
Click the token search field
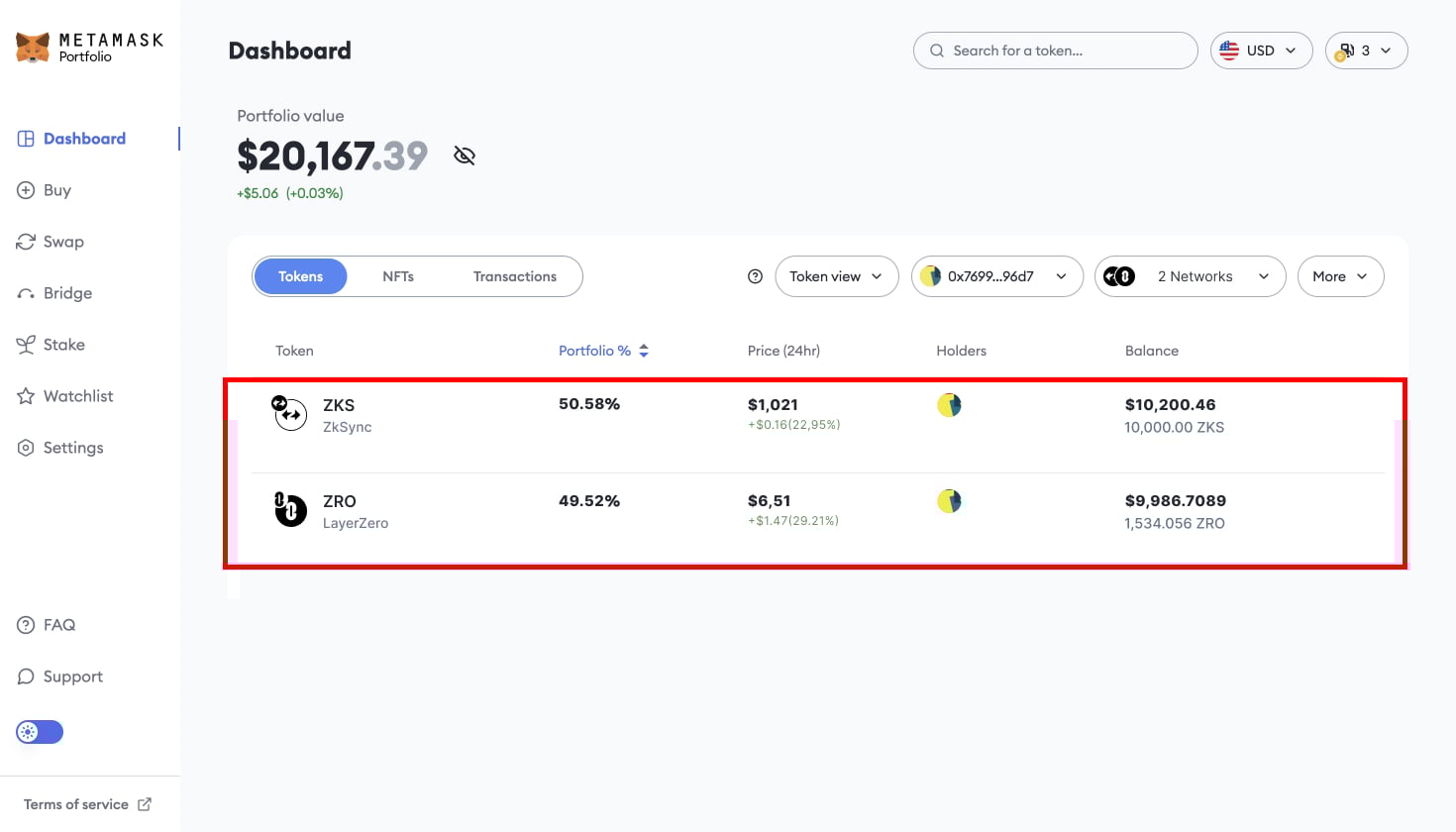[x=1055, y=51]
